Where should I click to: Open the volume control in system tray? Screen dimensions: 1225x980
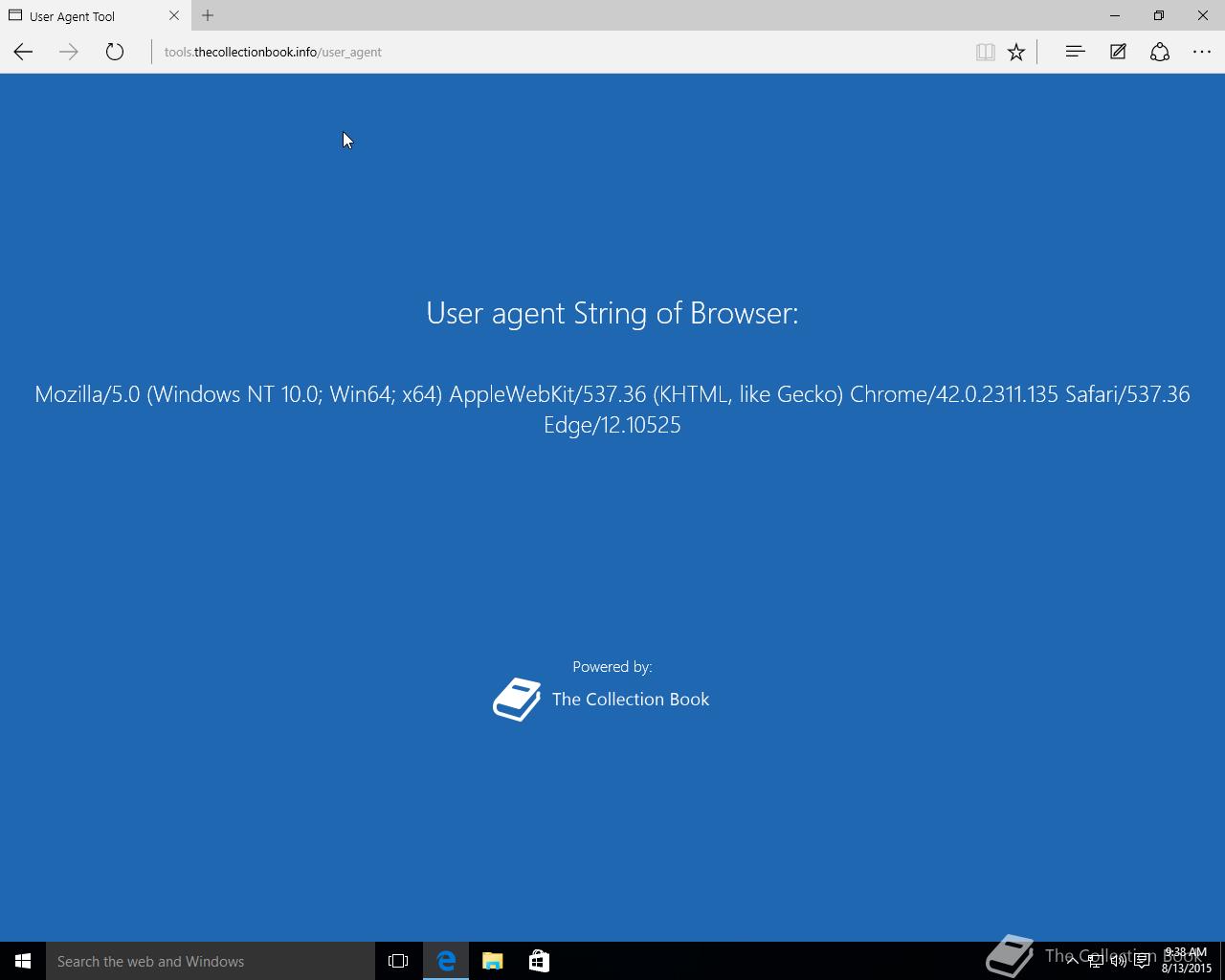(1118, 961)
